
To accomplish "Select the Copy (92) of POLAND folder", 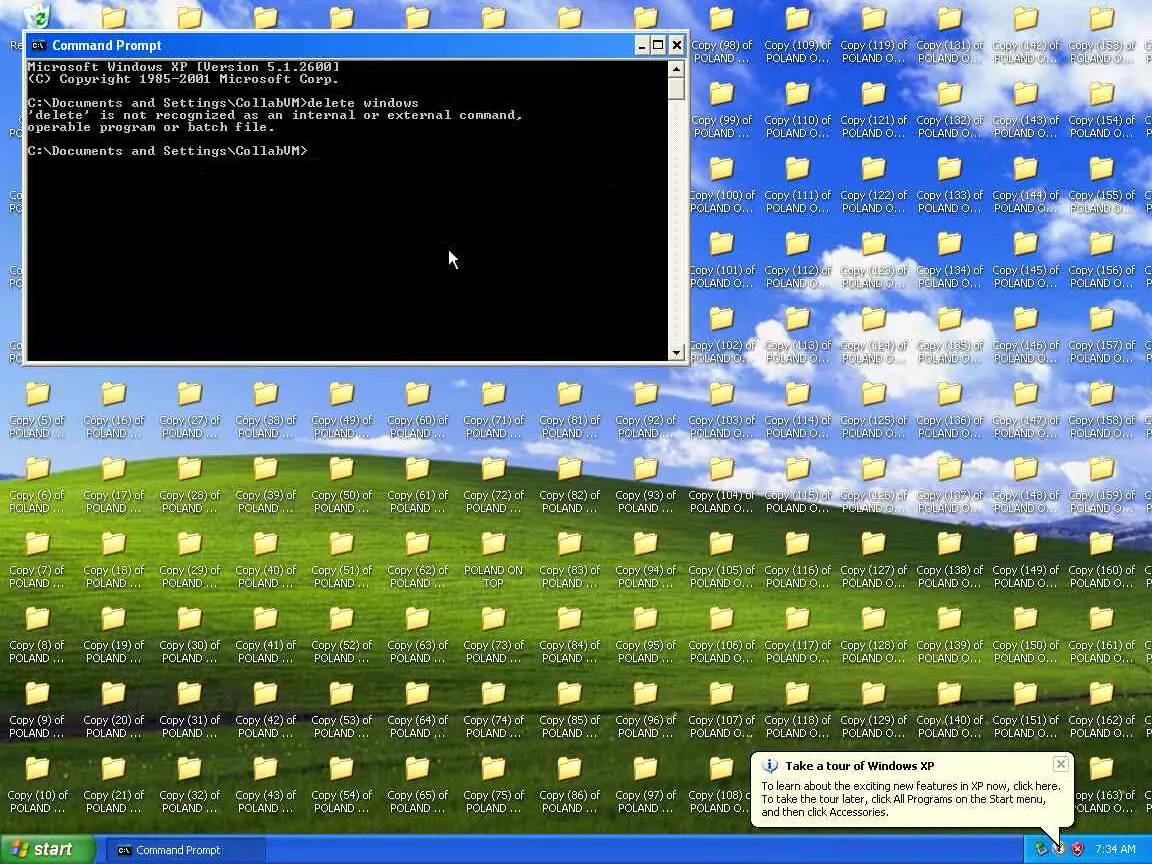I will (x=645, y=409).
